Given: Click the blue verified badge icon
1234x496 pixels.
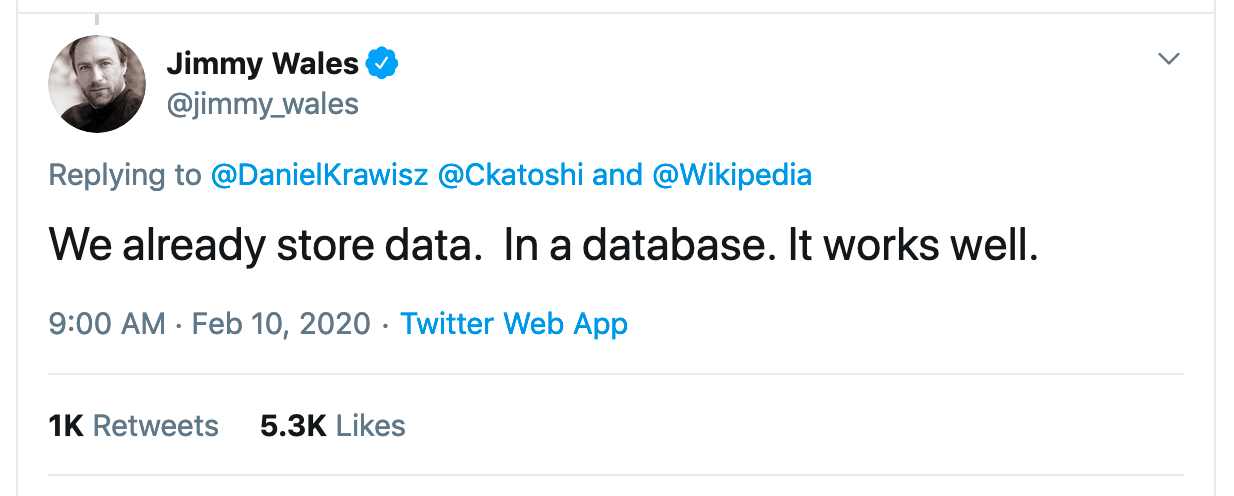Looking at the screenshot, I should [382, 65].
